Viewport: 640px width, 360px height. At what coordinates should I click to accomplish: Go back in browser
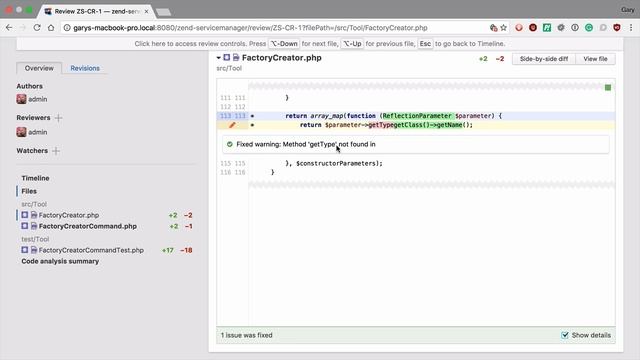coord(9,28)
